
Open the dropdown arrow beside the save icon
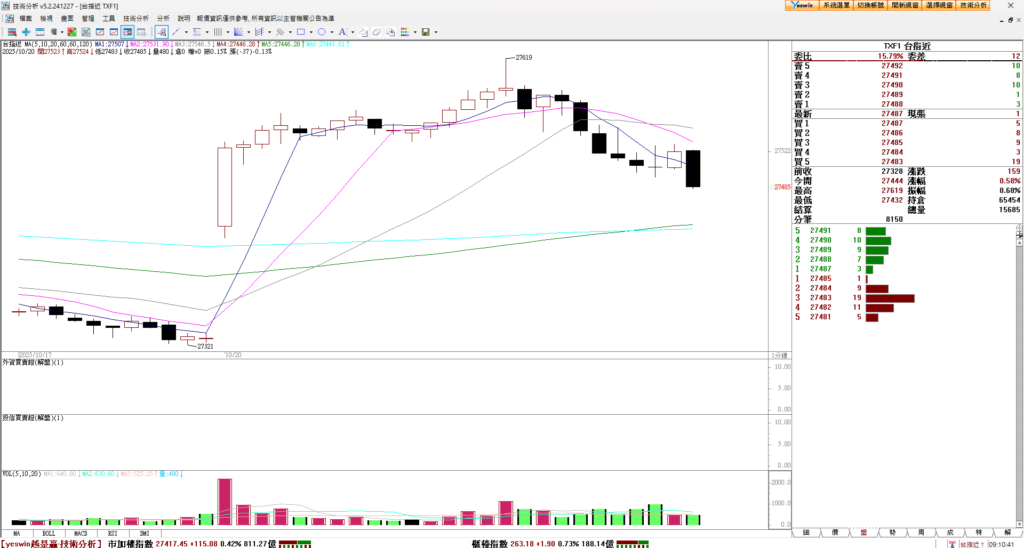435,32
